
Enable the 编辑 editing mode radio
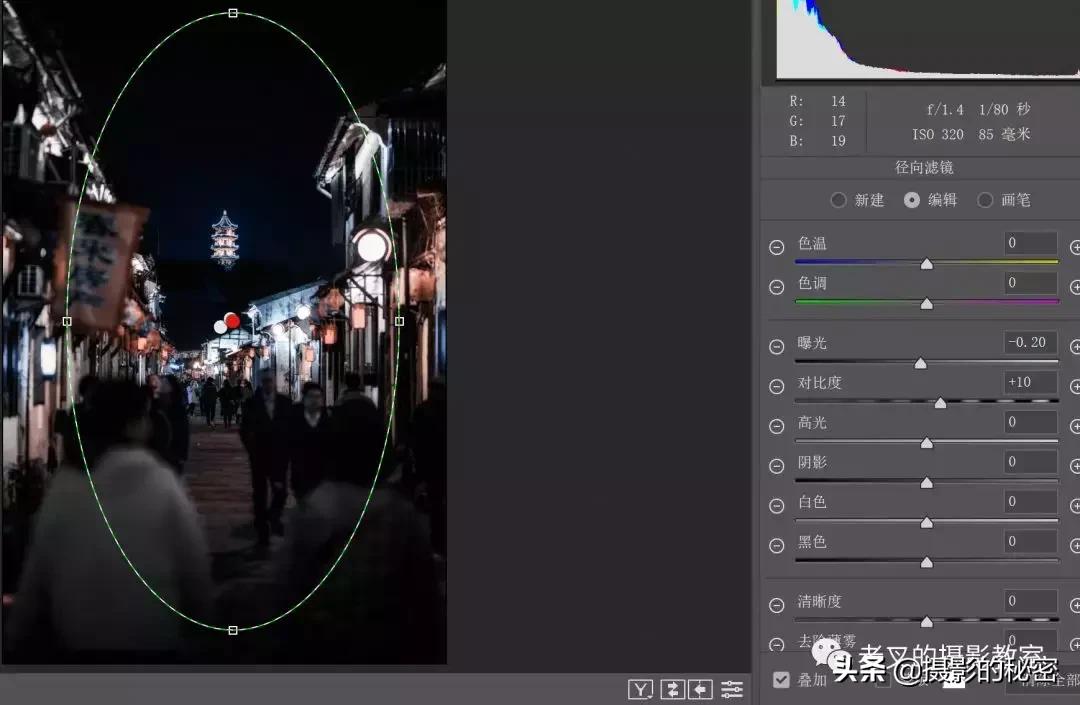(x=912, y=200)
